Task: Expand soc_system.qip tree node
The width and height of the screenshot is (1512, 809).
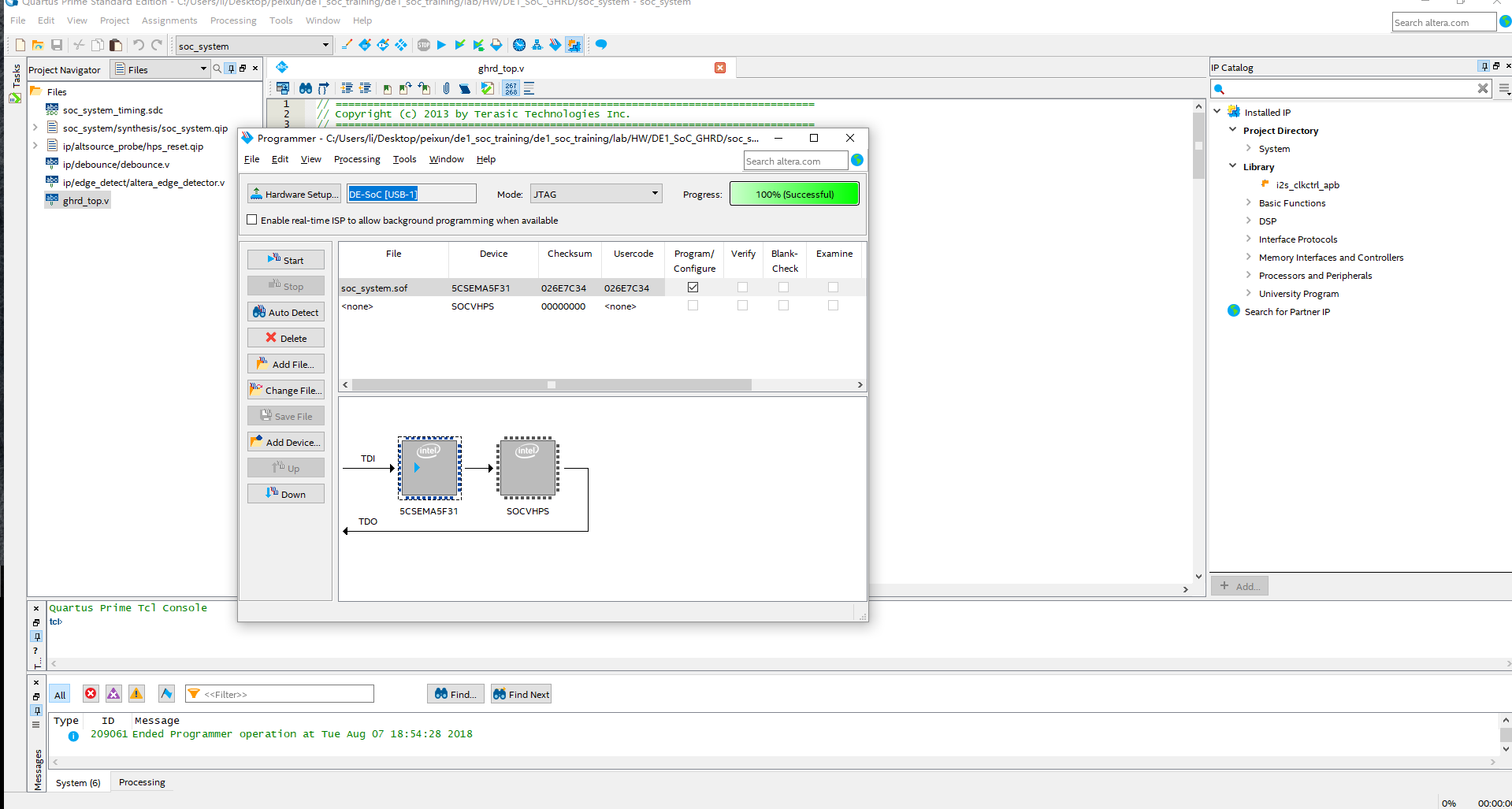Action: [35, 128]
